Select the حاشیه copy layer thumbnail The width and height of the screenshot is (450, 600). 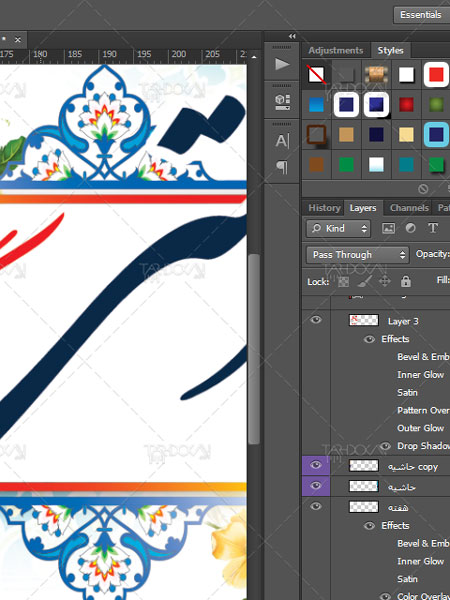(x=364, y=465)
